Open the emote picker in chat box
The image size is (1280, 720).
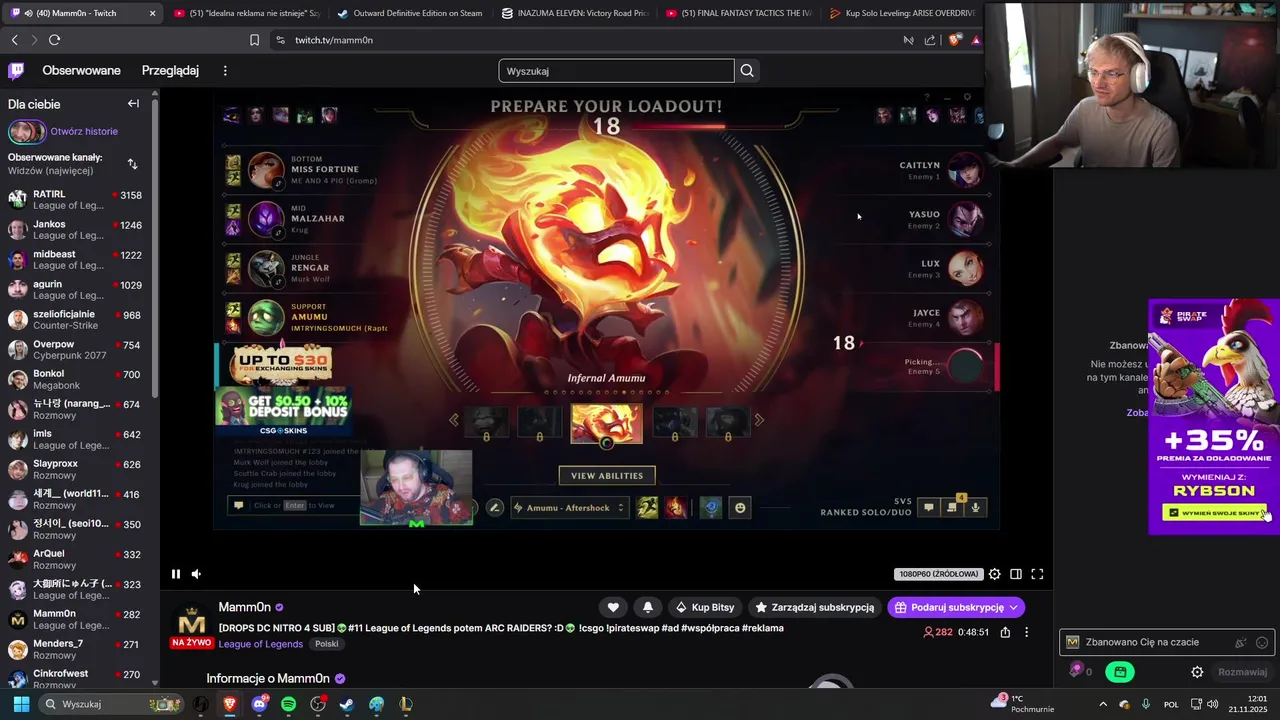1262,643
